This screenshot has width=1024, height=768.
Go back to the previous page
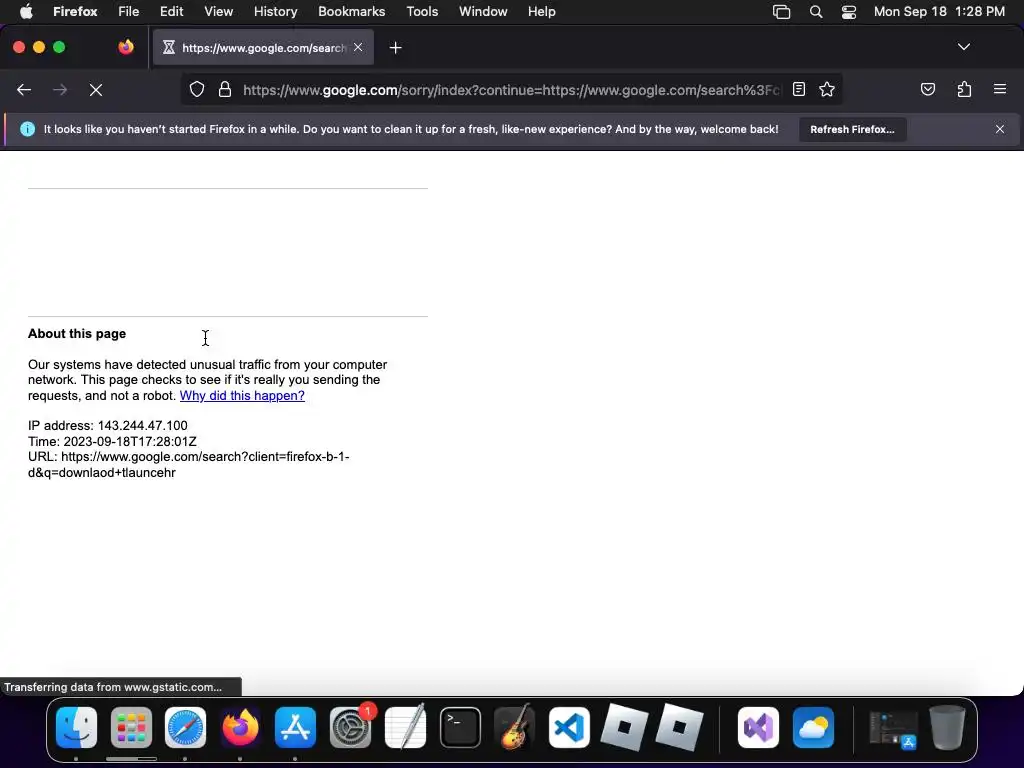(x=24, y=90)
